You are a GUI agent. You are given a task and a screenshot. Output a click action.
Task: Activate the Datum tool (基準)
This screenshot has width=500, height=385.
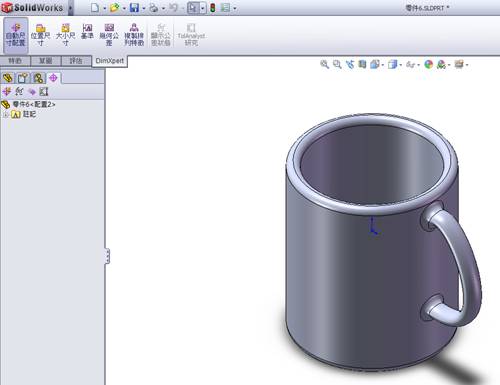coord(87,31)
